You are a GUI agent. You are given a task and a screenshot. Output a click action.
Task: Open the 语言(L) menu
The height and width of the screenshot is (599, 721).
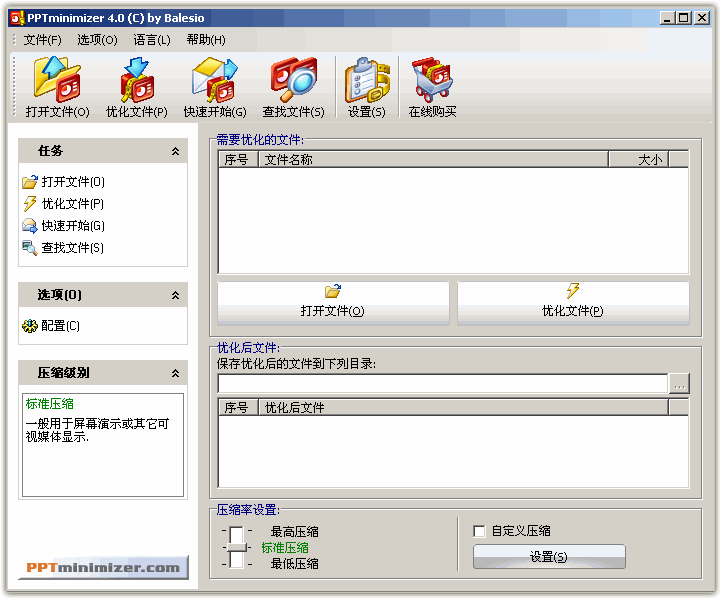point(152,40)
